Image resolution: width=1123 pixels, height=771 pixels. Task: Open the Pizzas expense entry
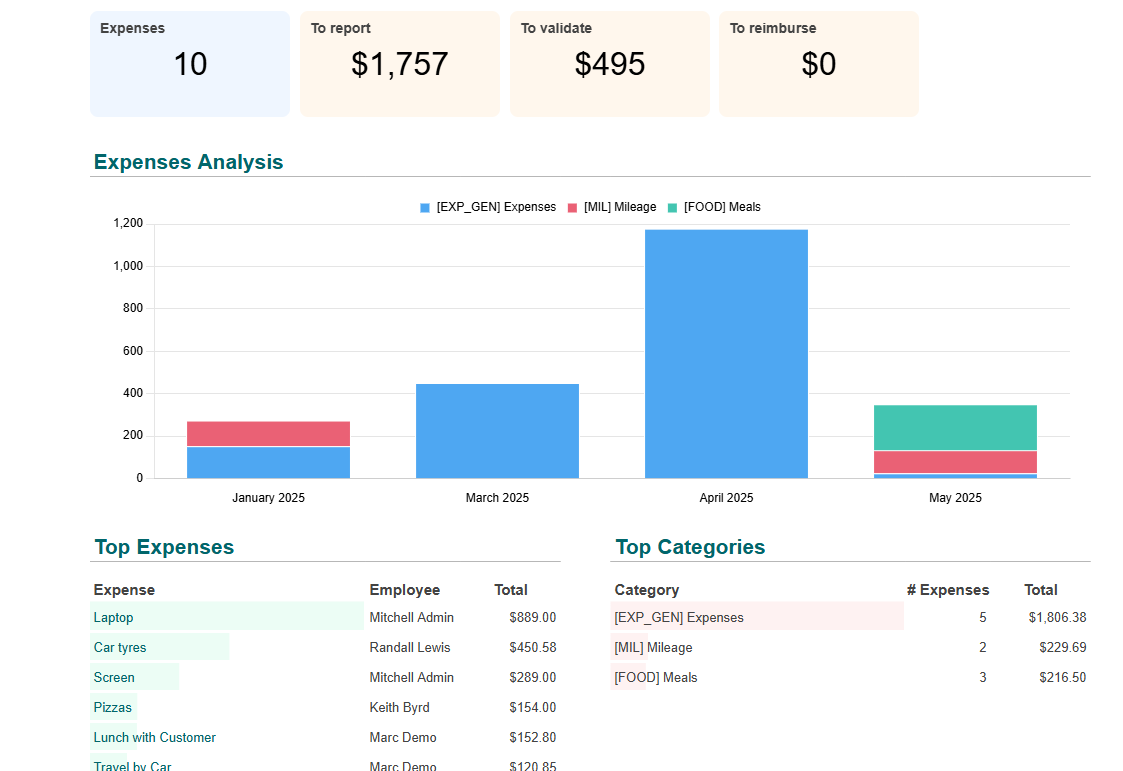click(x=113, y=708)
